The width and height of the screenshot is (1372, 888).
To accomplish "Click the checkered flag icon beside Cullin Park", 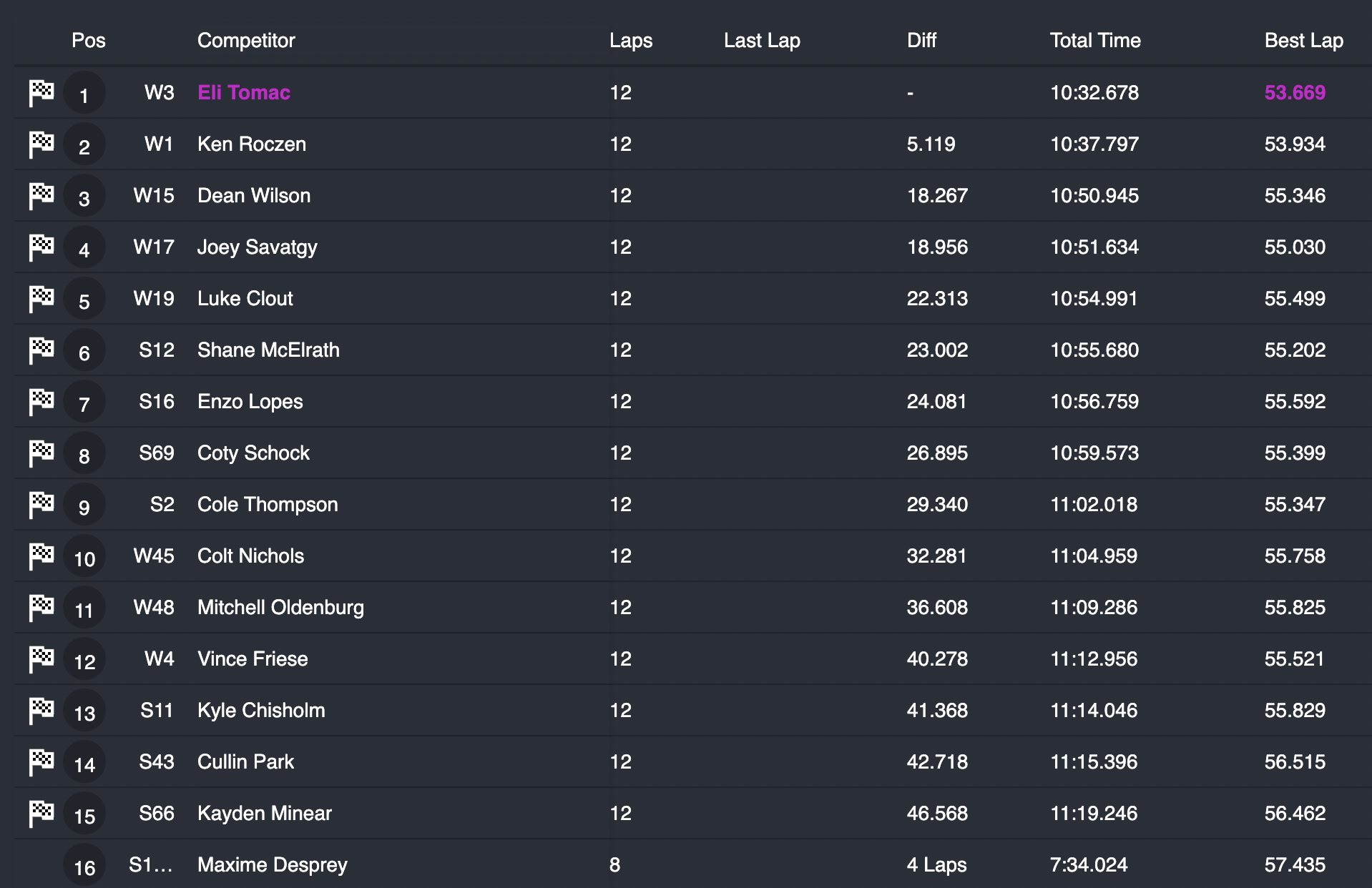I will click(x=41, y=761).
